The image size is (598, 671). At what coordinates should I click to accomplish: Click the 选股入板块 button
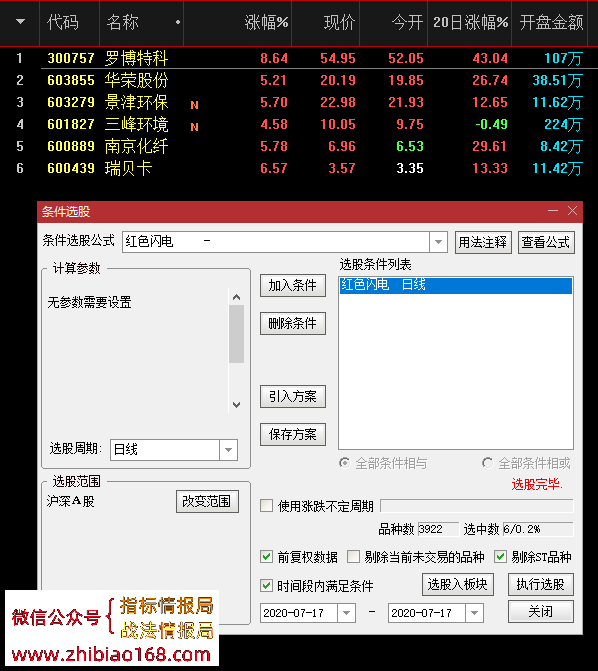tap(458, 585)
